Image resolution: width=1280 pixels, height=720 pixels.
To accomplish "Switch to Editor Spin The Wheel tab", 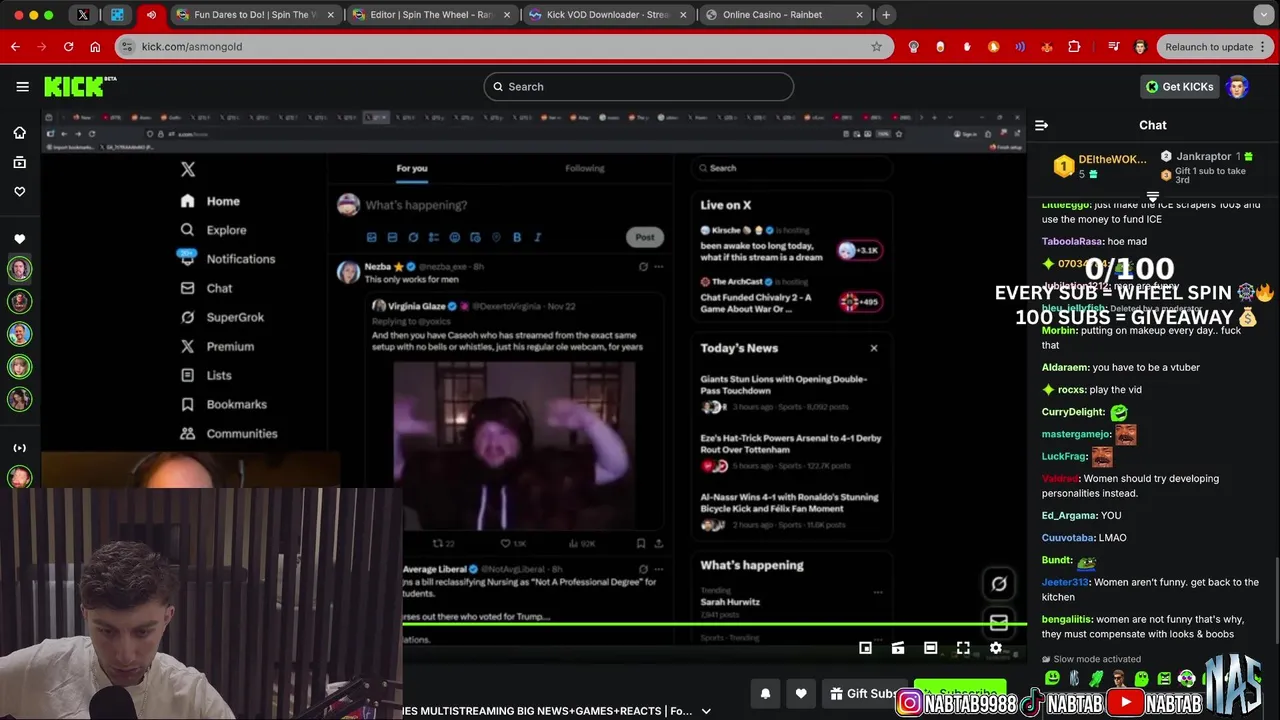I will 431,15.
